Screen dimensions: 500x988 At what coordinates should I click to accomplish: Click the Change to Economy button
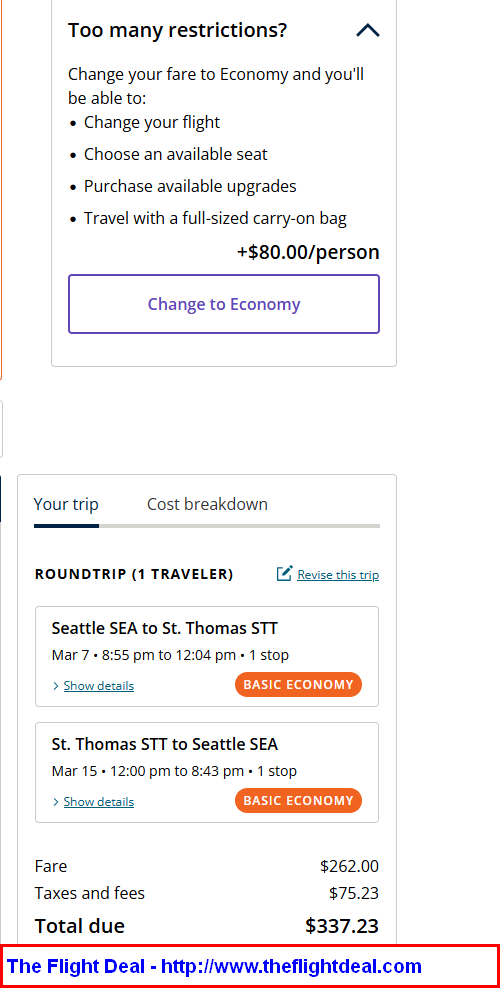[x=224, y=304]
